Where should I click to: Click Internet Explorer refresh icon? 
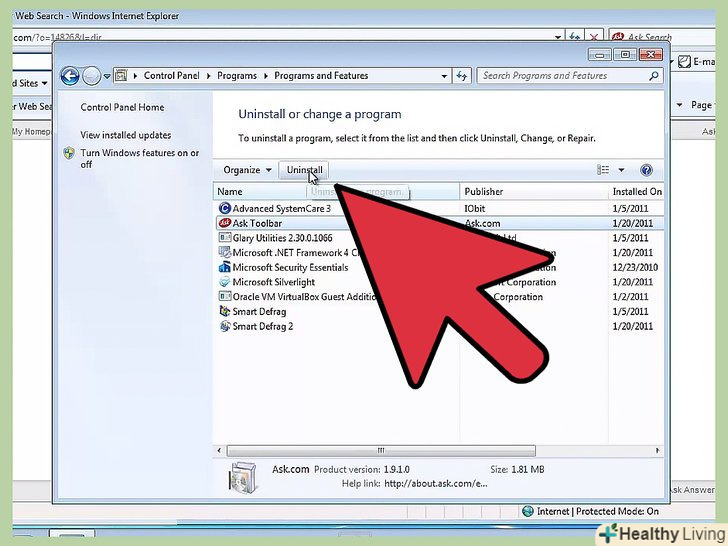(x=575, y=37)
